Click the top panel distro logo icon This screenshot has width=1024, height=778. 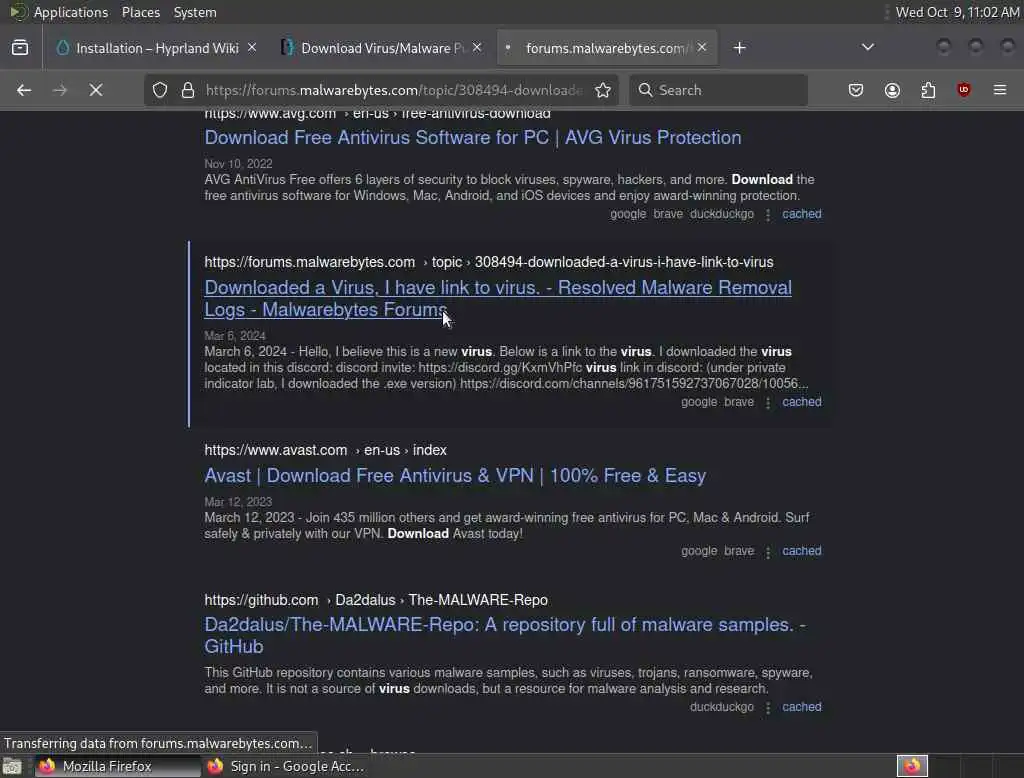tap(18, 12)
